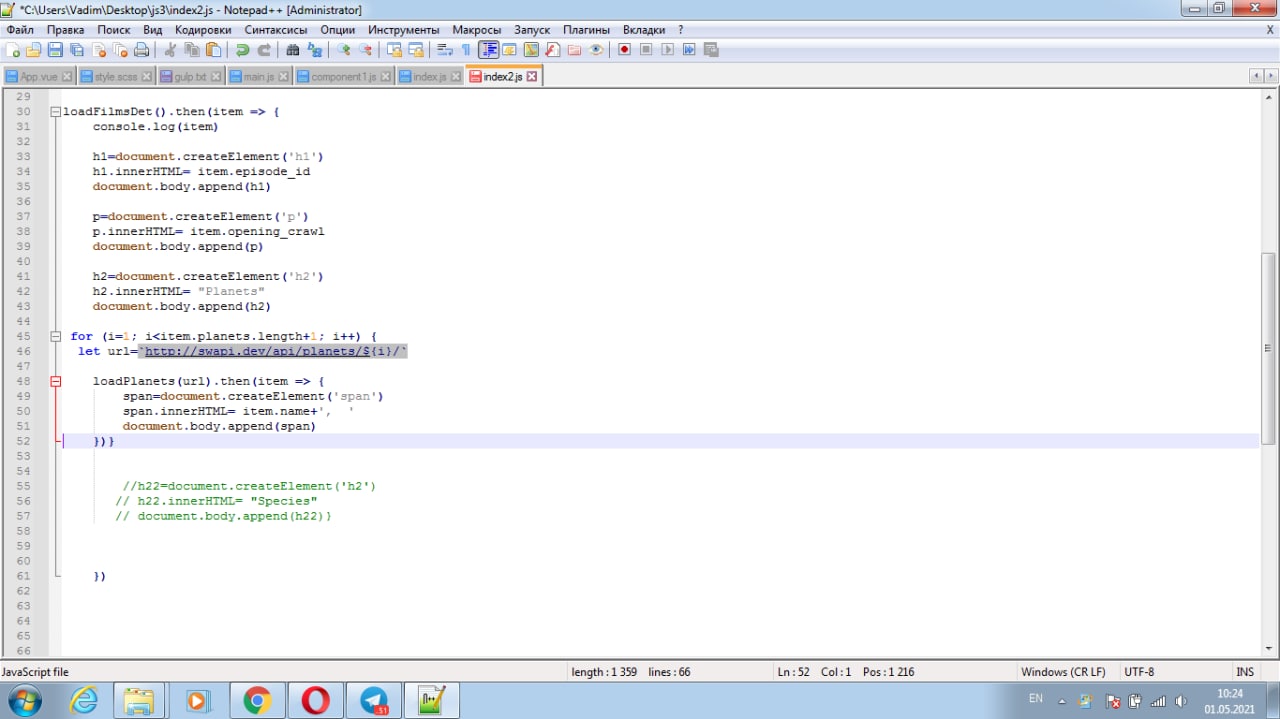Collapse the loadPlanets fold marker at line 48
This screenshot has width=1280, height=719.
56,382
